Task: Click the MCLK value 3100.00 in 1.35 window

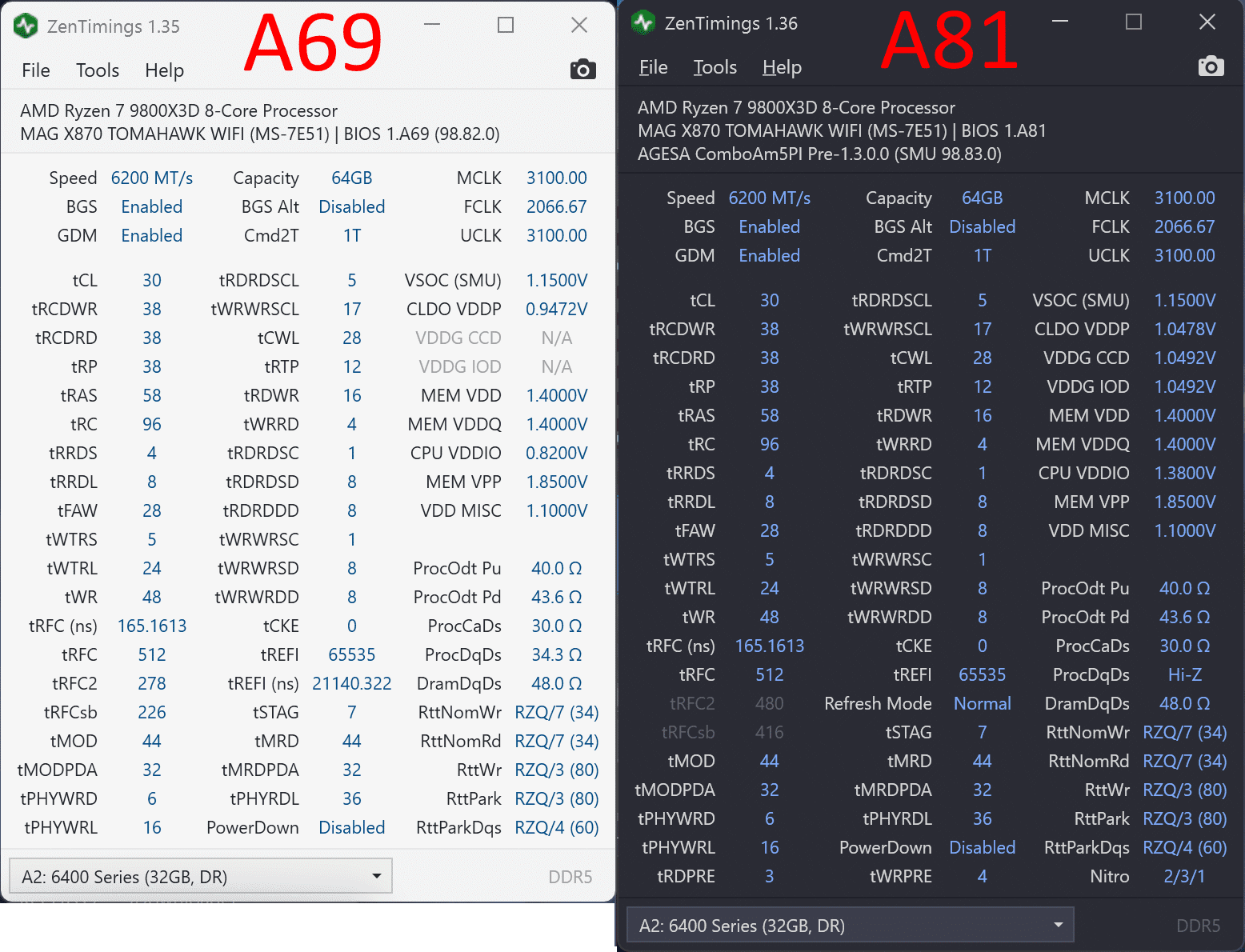Action: (x=557, y=178)
